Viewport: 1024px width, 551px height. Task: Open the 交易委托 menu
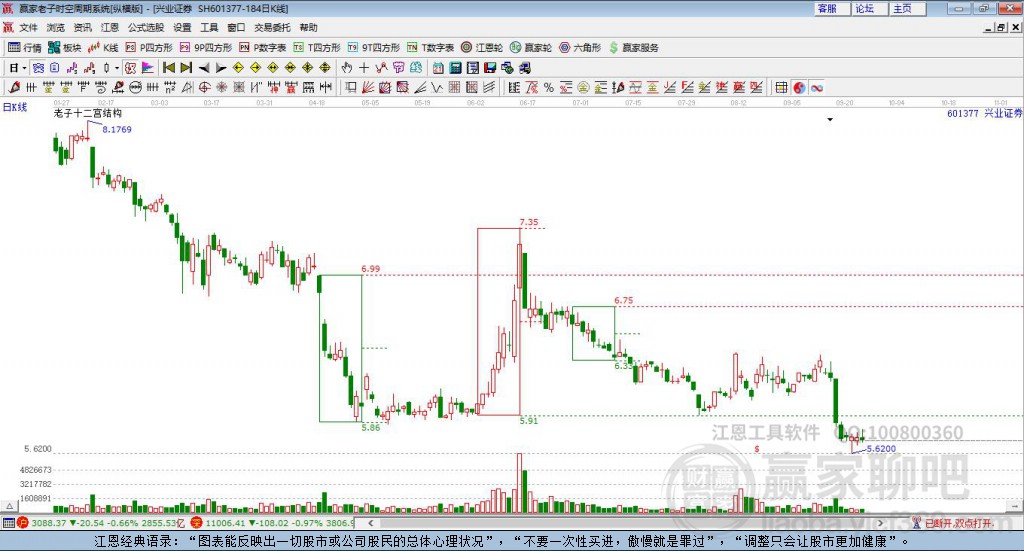click(272, 27)
